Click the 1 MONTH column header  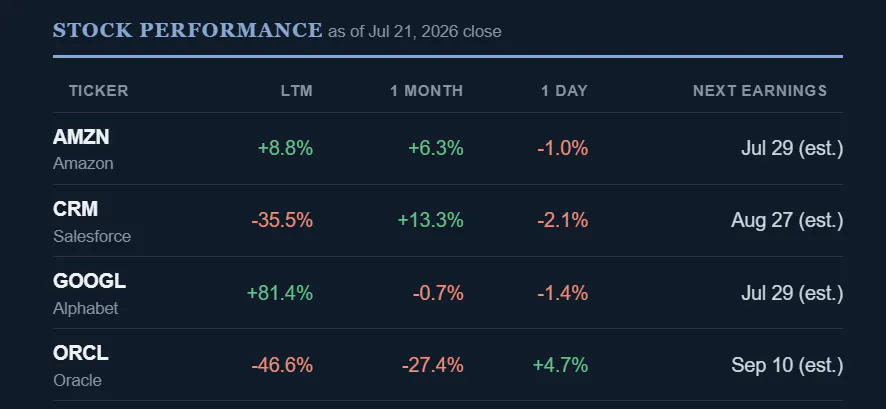coord(427,91)
